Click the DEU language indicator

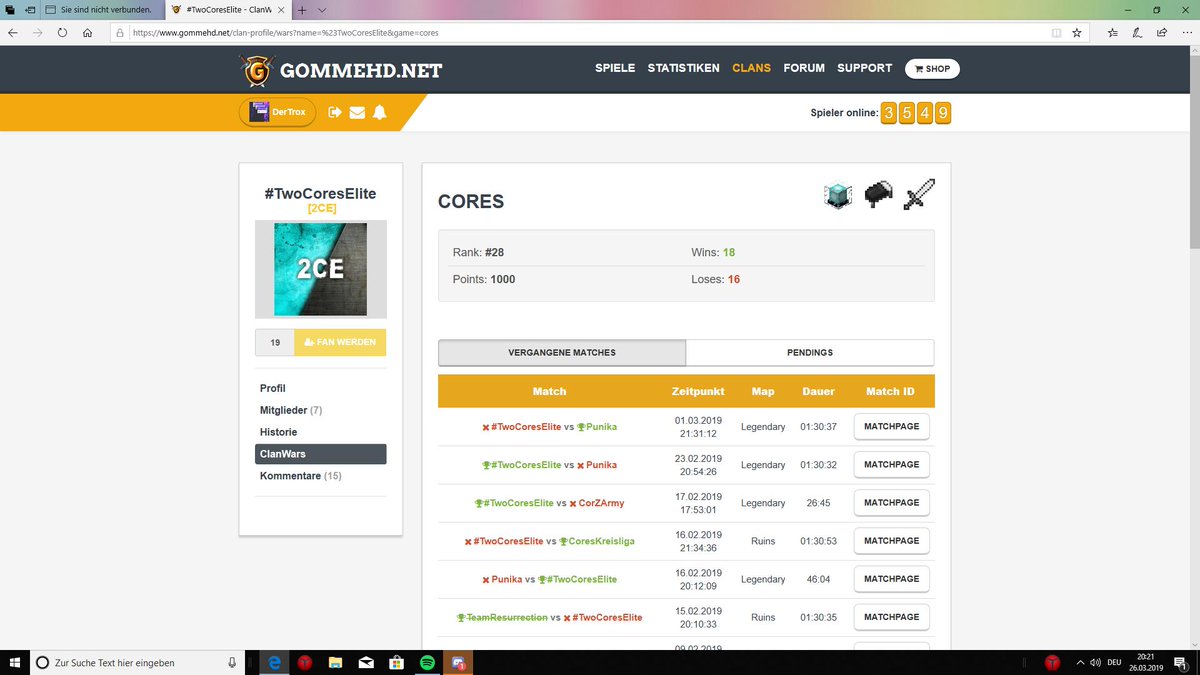1113,662
